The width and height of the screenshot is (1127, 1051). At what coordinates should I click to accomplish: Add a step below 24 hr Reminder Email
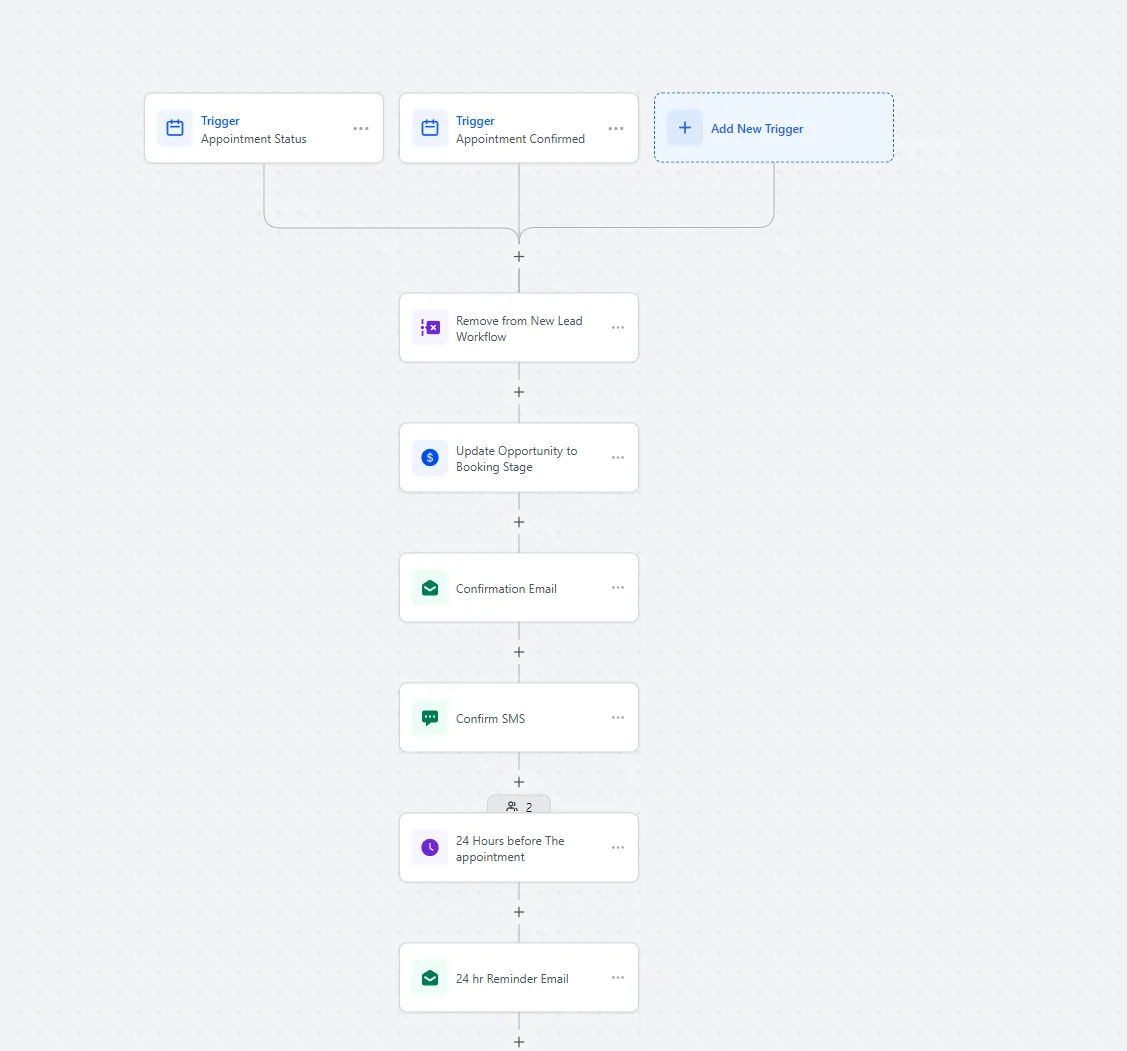[x=519, y=1042]
